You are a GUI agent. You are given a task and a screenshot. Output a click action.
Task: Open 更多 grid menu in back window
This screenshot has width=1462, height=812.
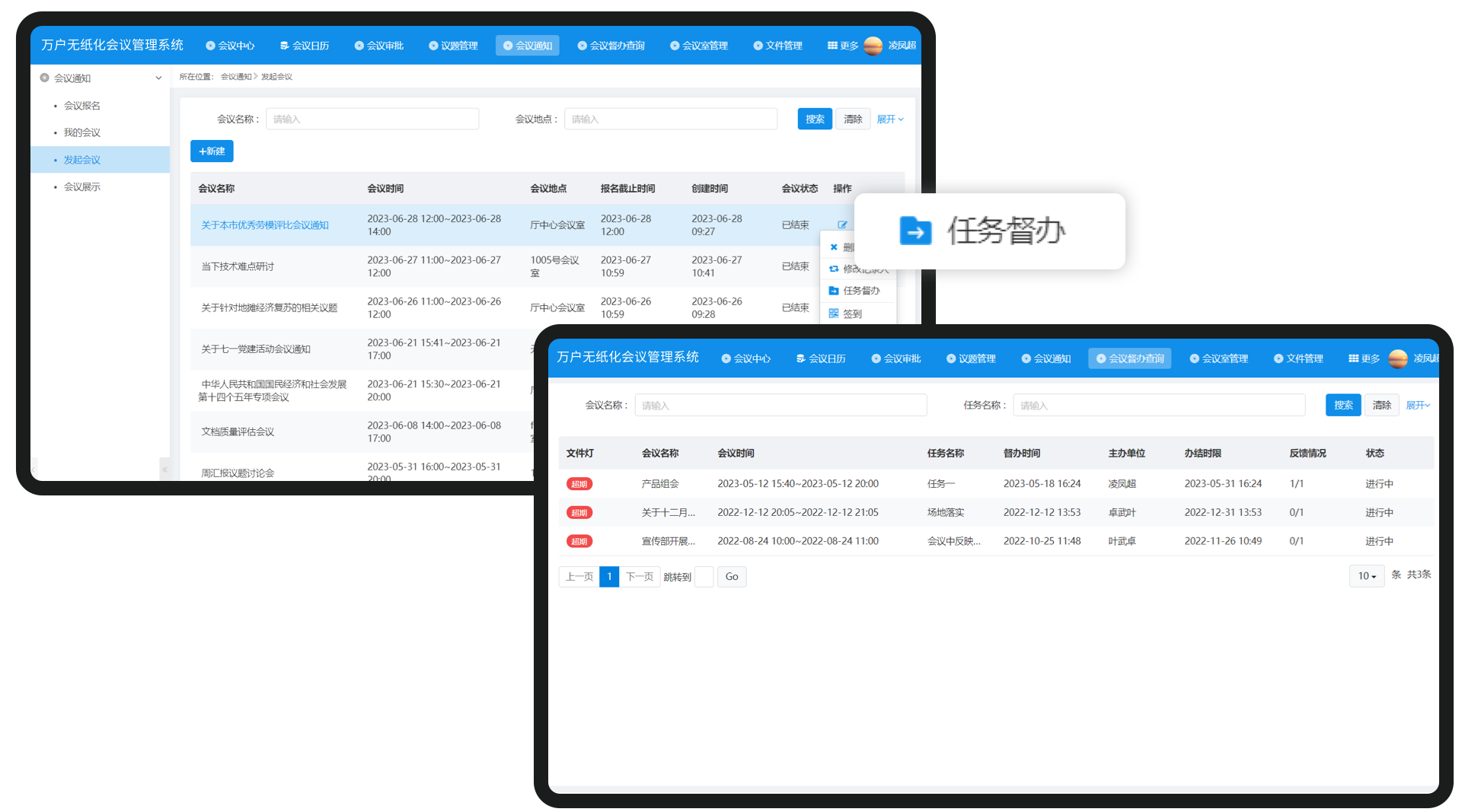click(843, 46)
